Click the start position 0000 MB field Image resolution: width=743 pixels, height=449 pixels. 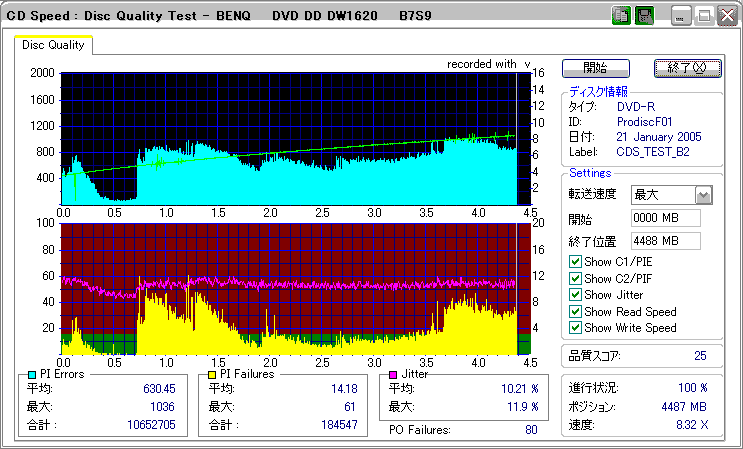point(665,218)
